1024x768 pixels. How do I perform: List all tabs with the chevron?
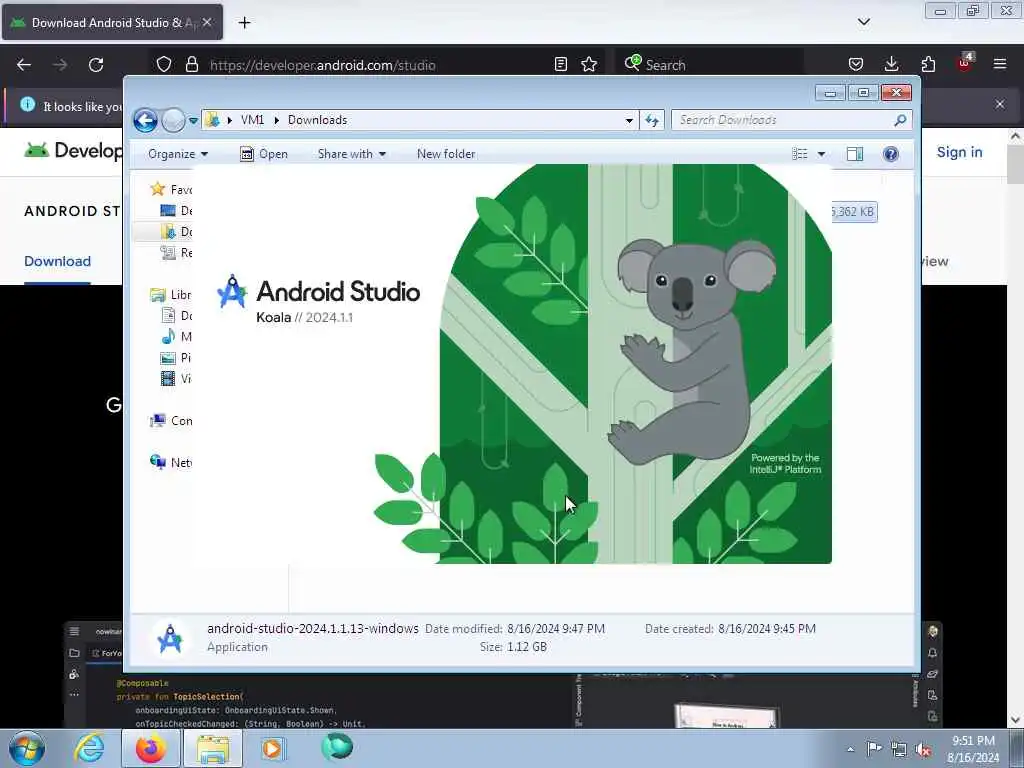[x=863, y=22]
